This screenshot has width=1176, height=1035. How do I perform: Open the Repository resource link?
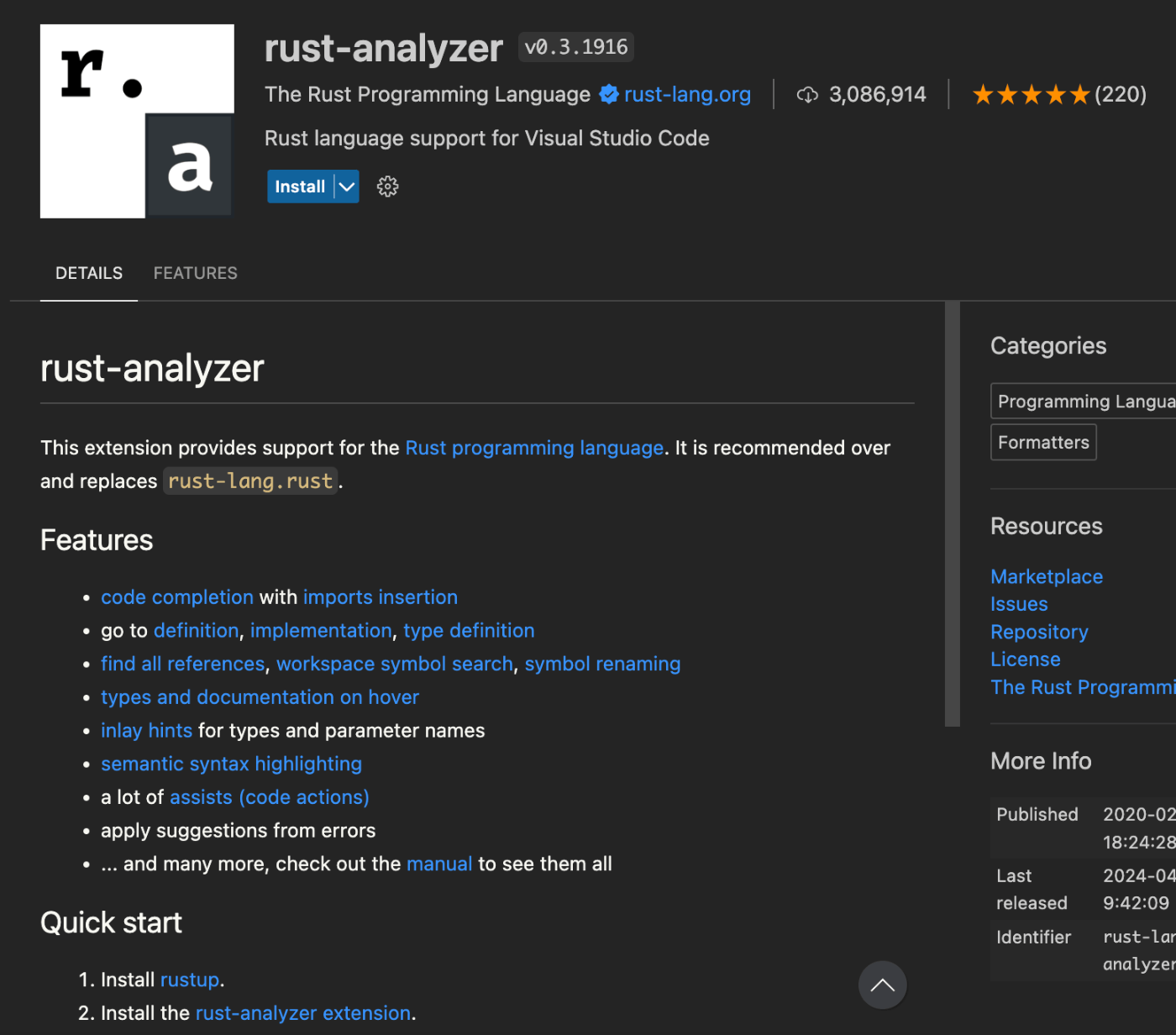[1039, 632]
